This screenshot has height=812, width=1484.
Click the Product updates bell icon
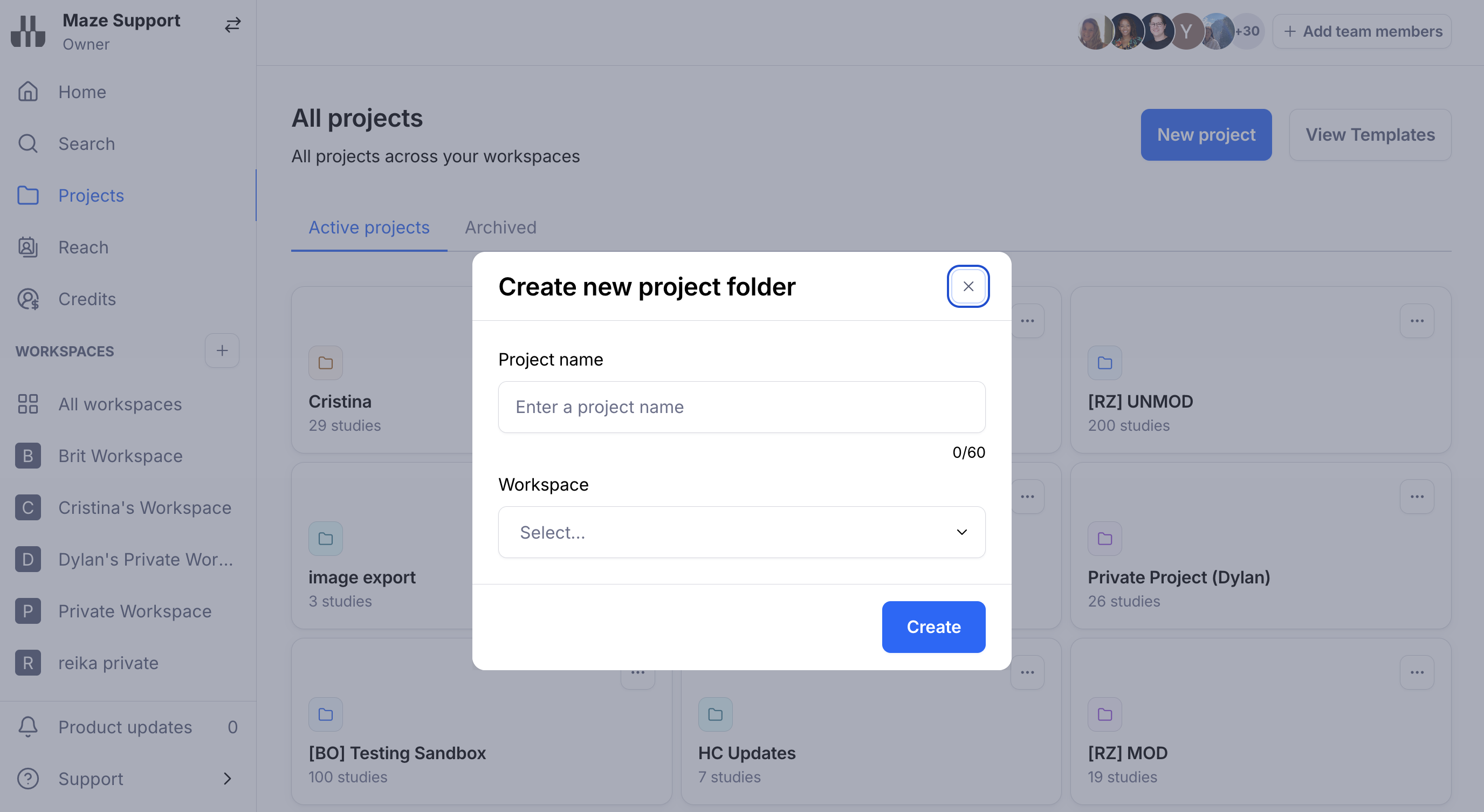click(x=28, y=727)
